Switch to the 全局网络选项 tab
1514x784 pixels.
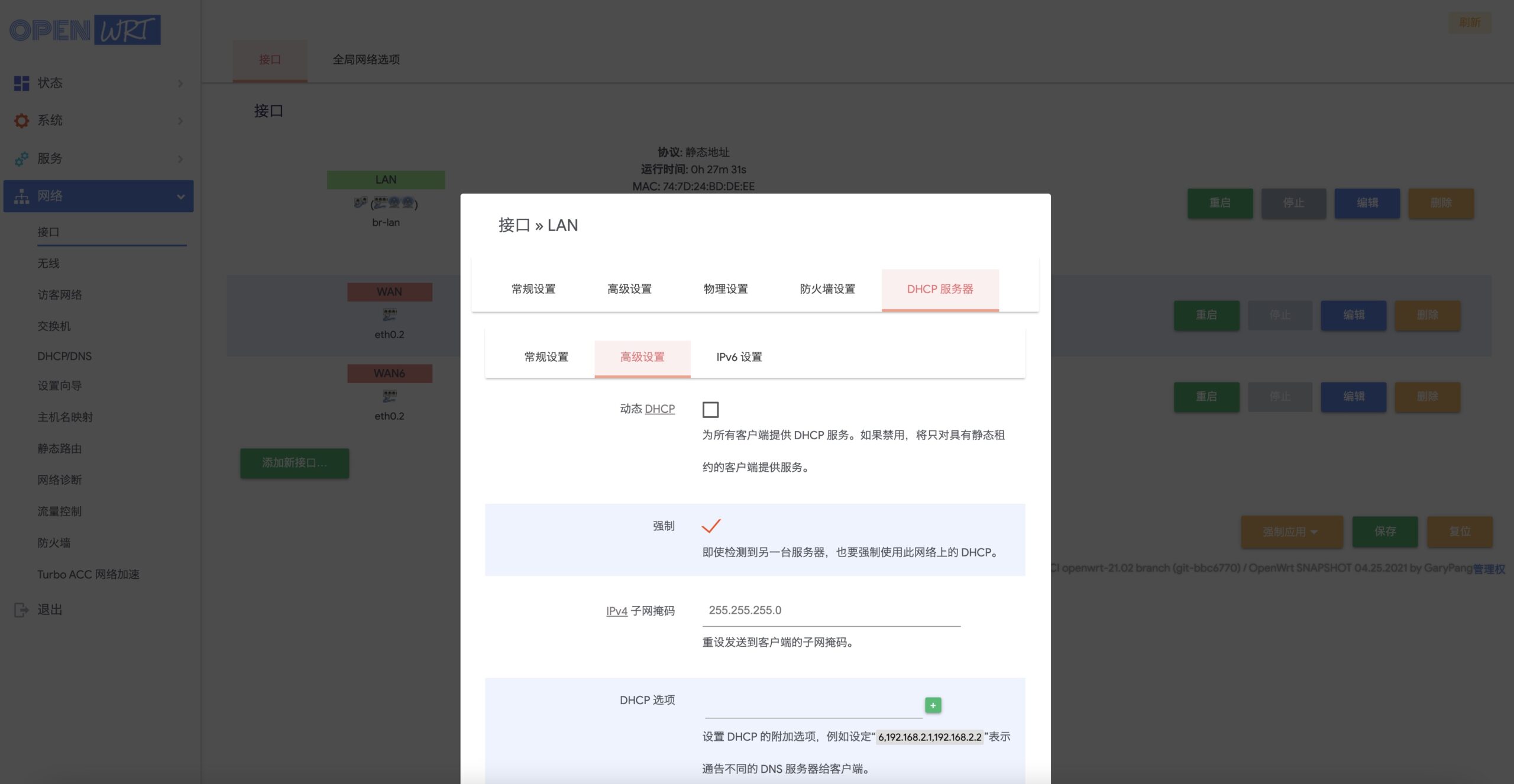click(x=367, y=60)
